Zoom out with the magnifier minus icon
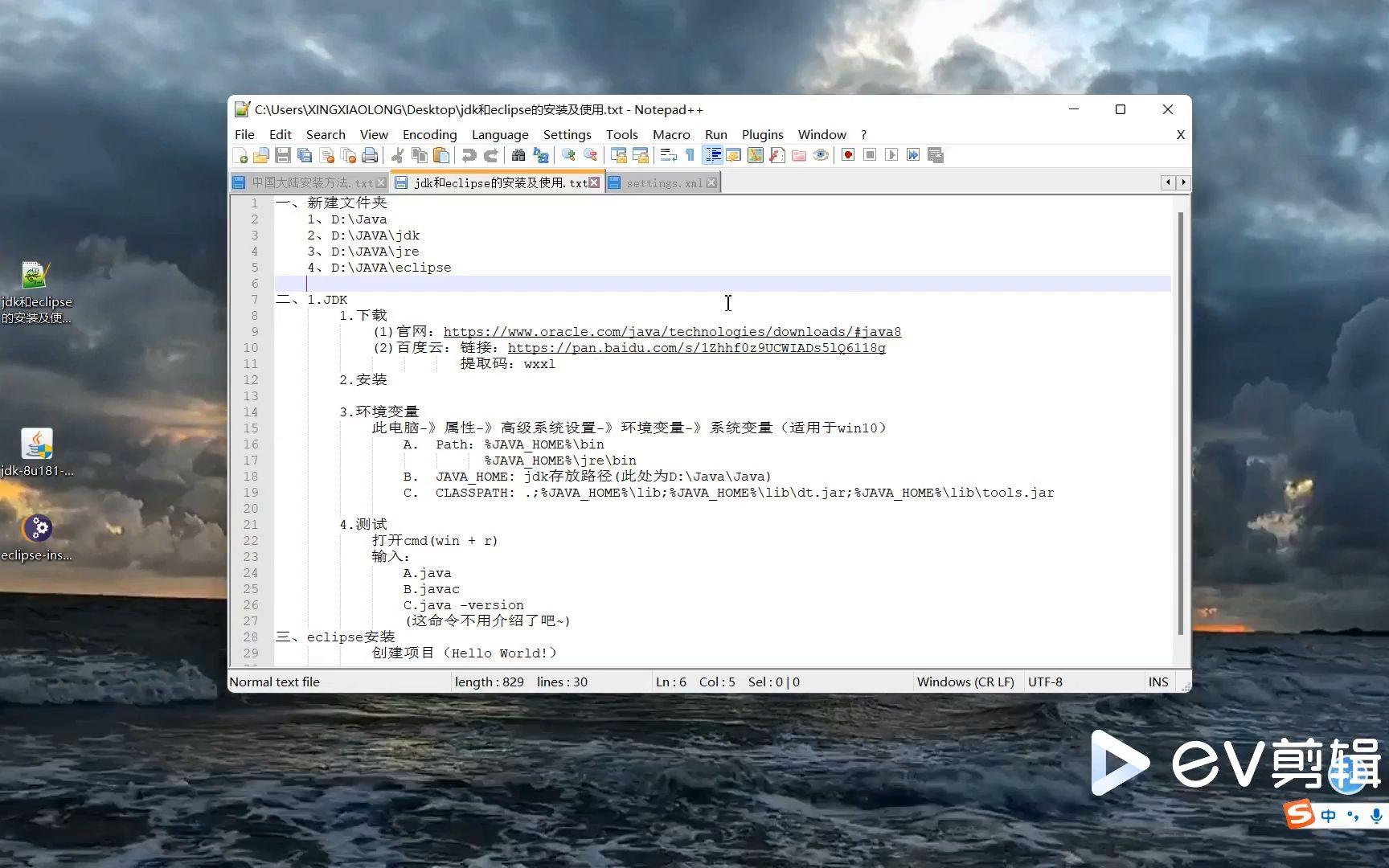Image resolution: width=1389 pixels, height=868 pixels. coord(590,155)
